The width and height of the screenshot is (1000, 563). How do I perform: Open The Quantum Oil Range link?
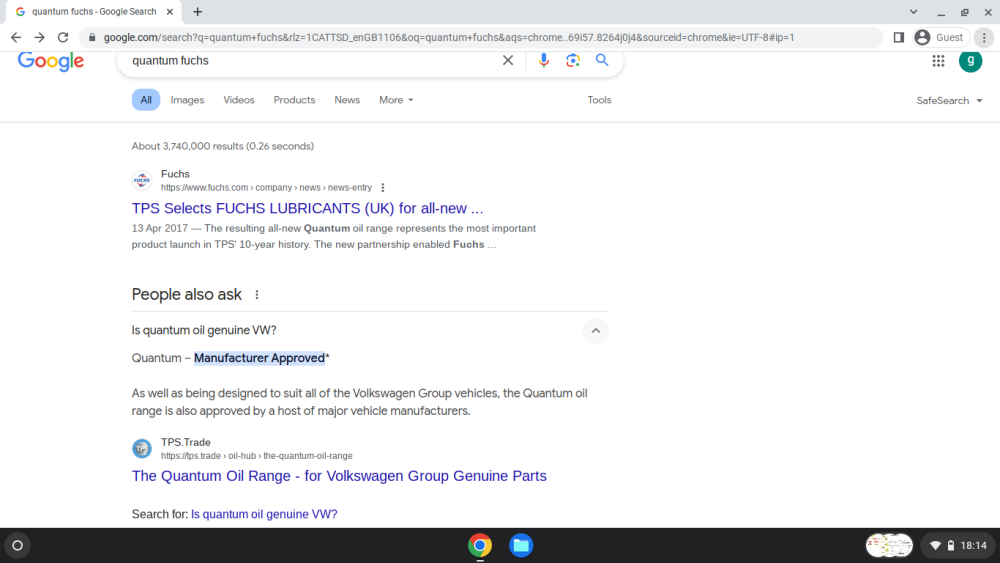pos(339,476)
